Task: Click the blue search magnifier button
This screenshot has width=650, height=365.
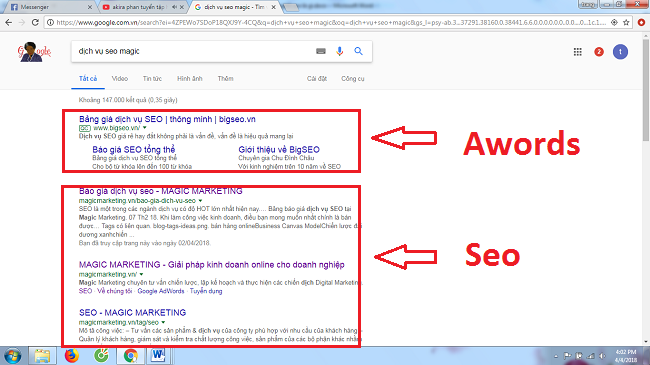Action: coord(359,51)
